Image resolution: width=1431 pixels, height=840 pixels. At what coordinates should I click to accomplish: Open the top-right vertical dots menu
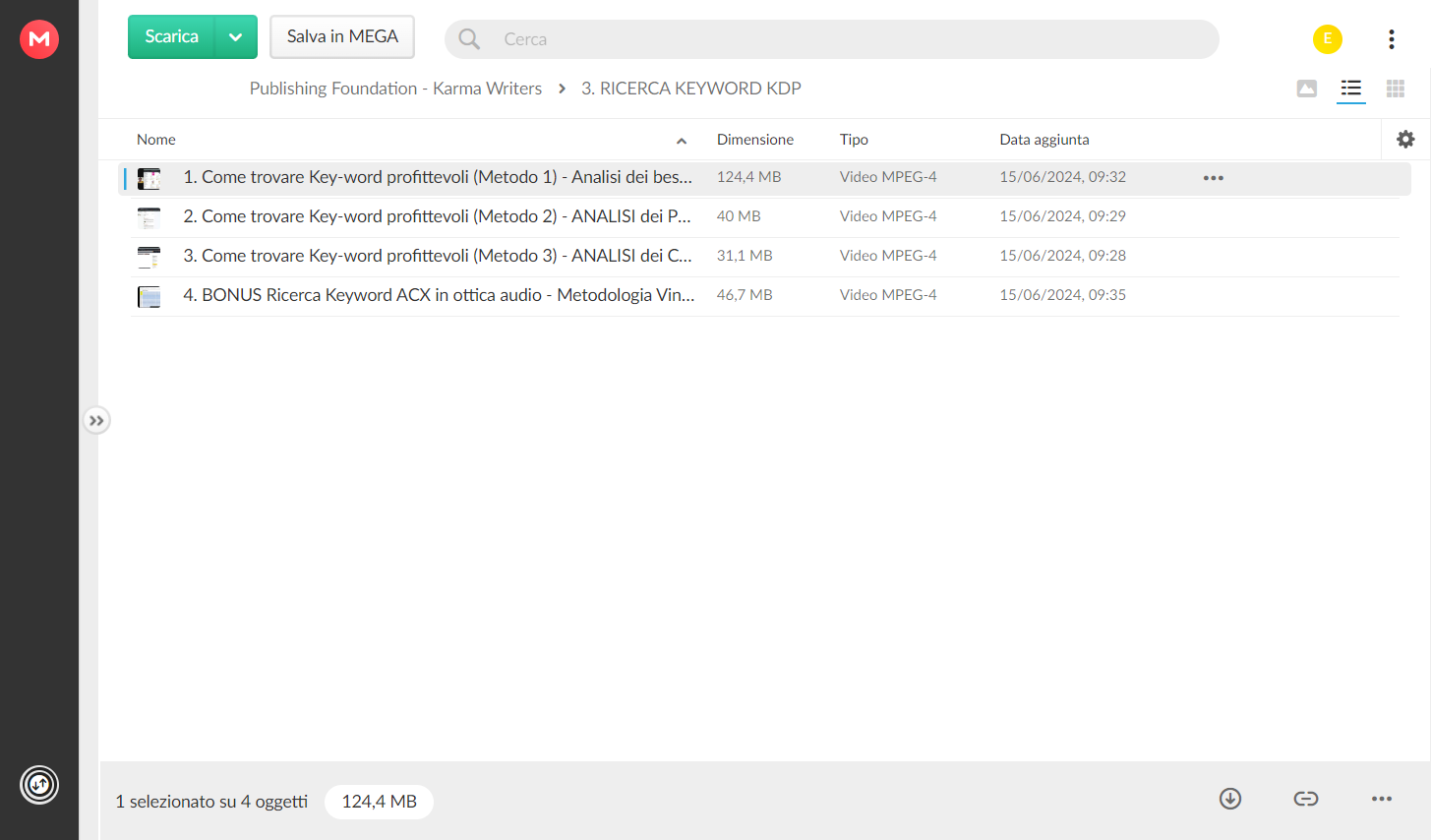tap(1392, 39)
